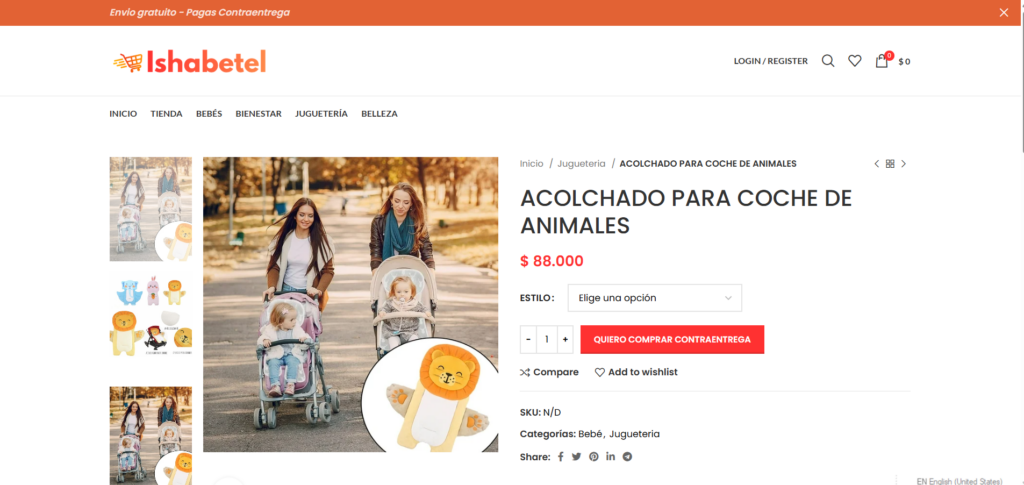This screenshot has width=1024, height=485.
Task: Open the shopping cart bag icon
Action: 882,61
